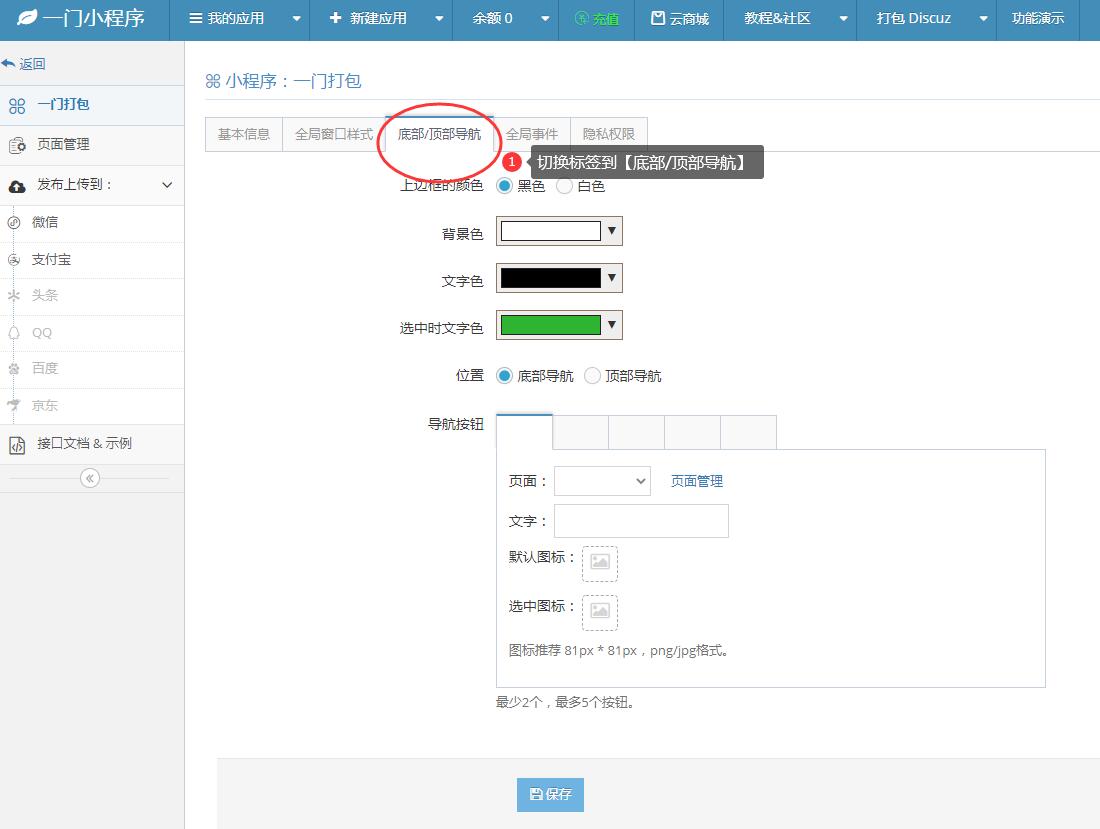Open the 我的应用 hamburger menu icon
Image resolution: width=1100 pixels, height=829 pixels.
coord(196,18)
